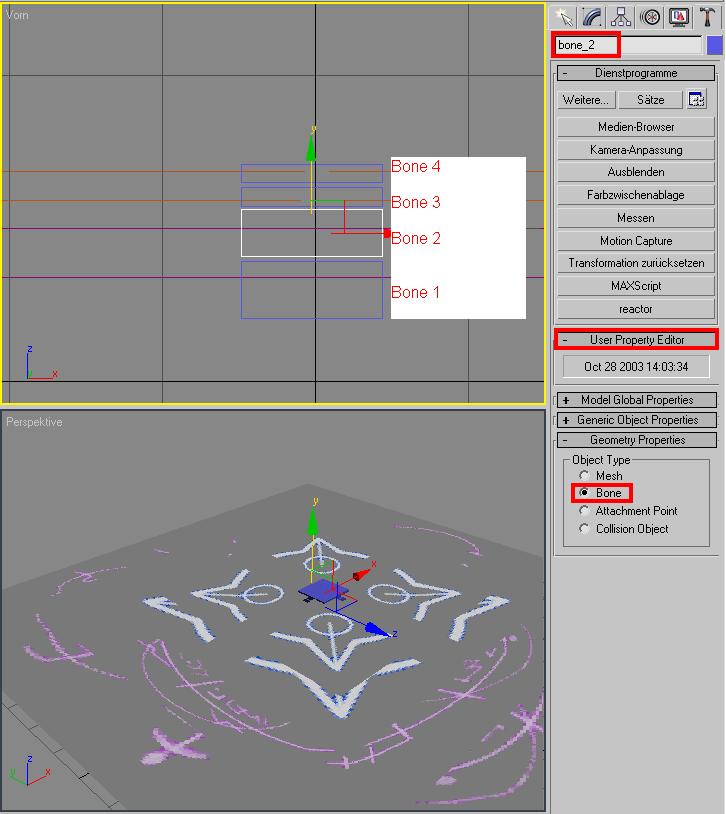
Task: Click the Medien-Browser utility button
Action: click(636, 127)
